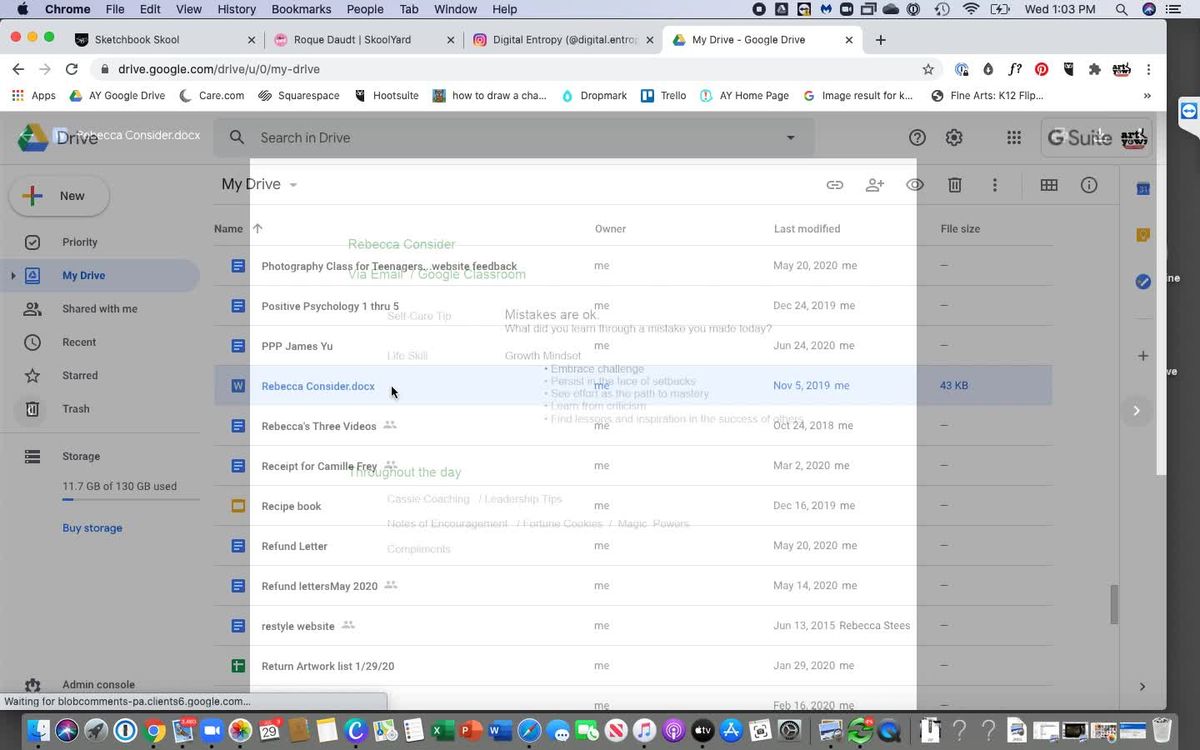The height and width of the screenshot is (750, 1200).
Task: Select the Refund Letter document
Action: coord(633,546)
